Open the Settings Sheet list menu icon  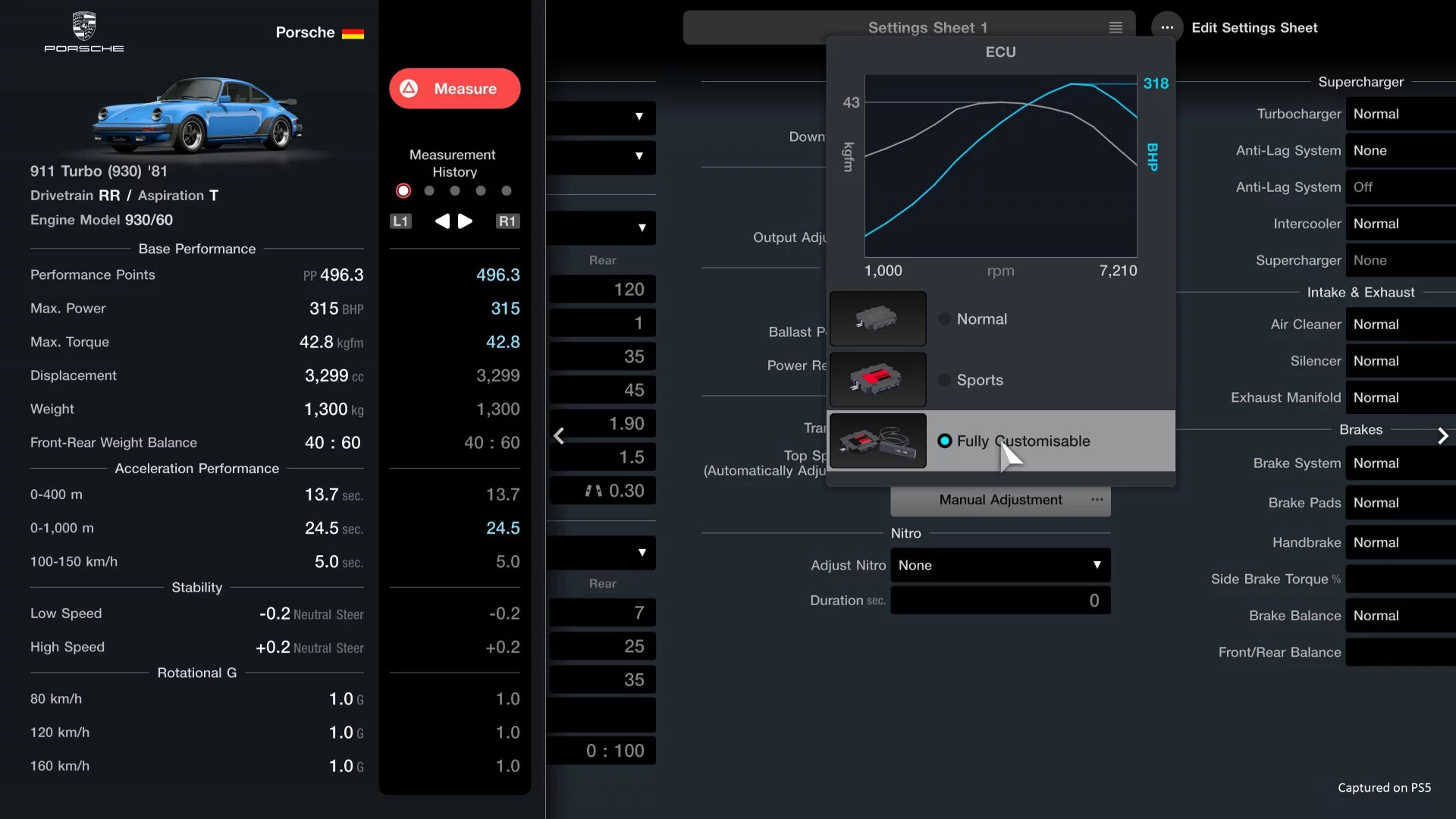1116,27
